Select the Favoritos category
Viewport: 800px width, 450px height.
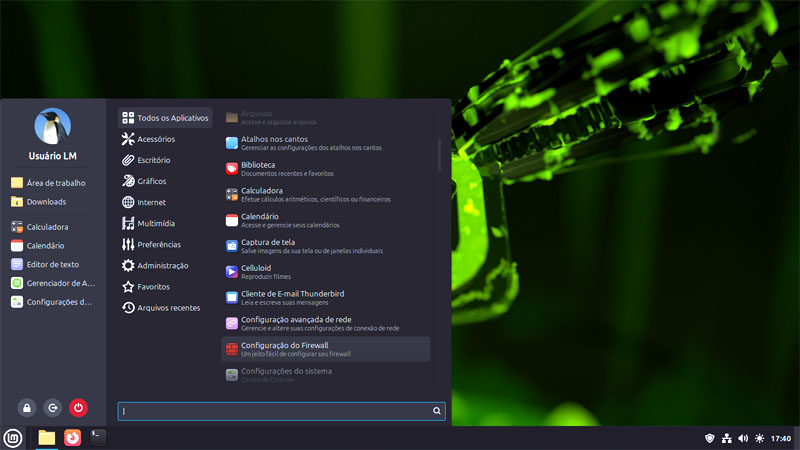point(165,287)
